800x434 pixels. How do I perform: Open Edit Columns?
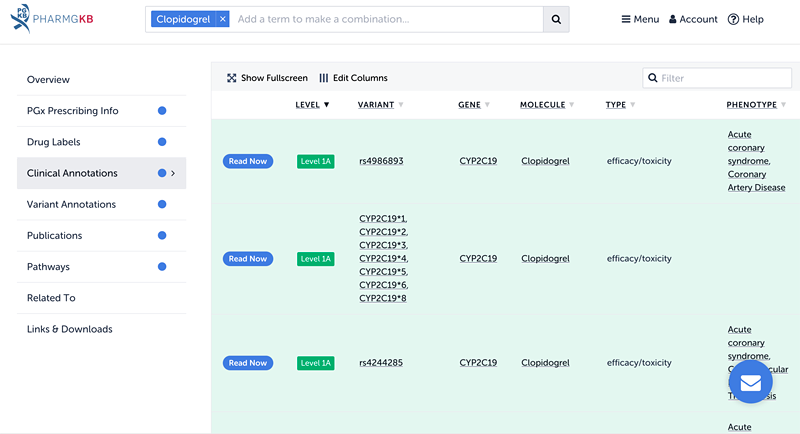click(353, 78)
